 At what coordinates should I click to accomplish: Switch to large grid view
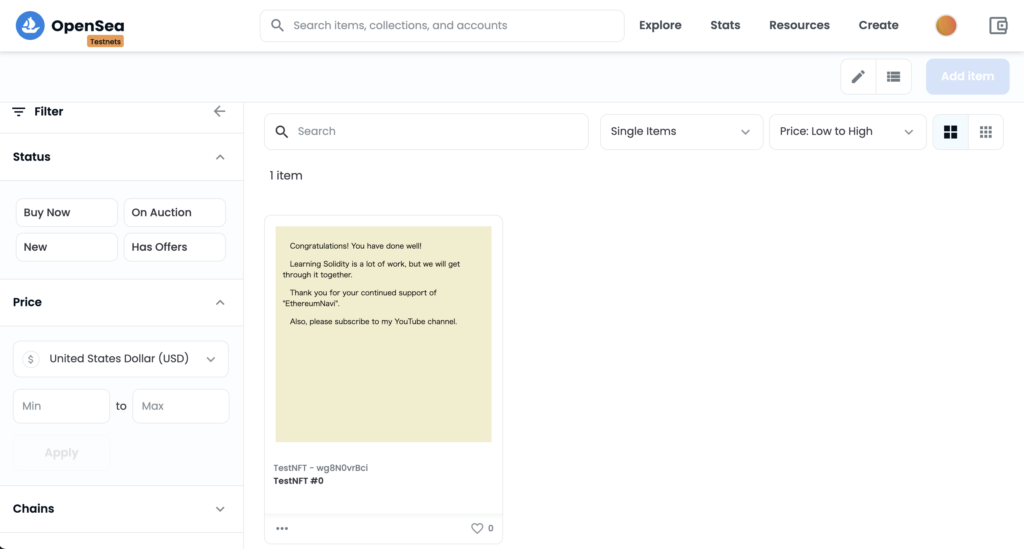point(950,132)
